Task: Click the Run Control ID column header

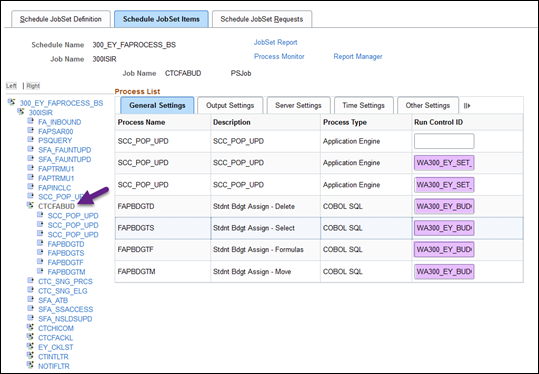Action: (x=438, y=122)
